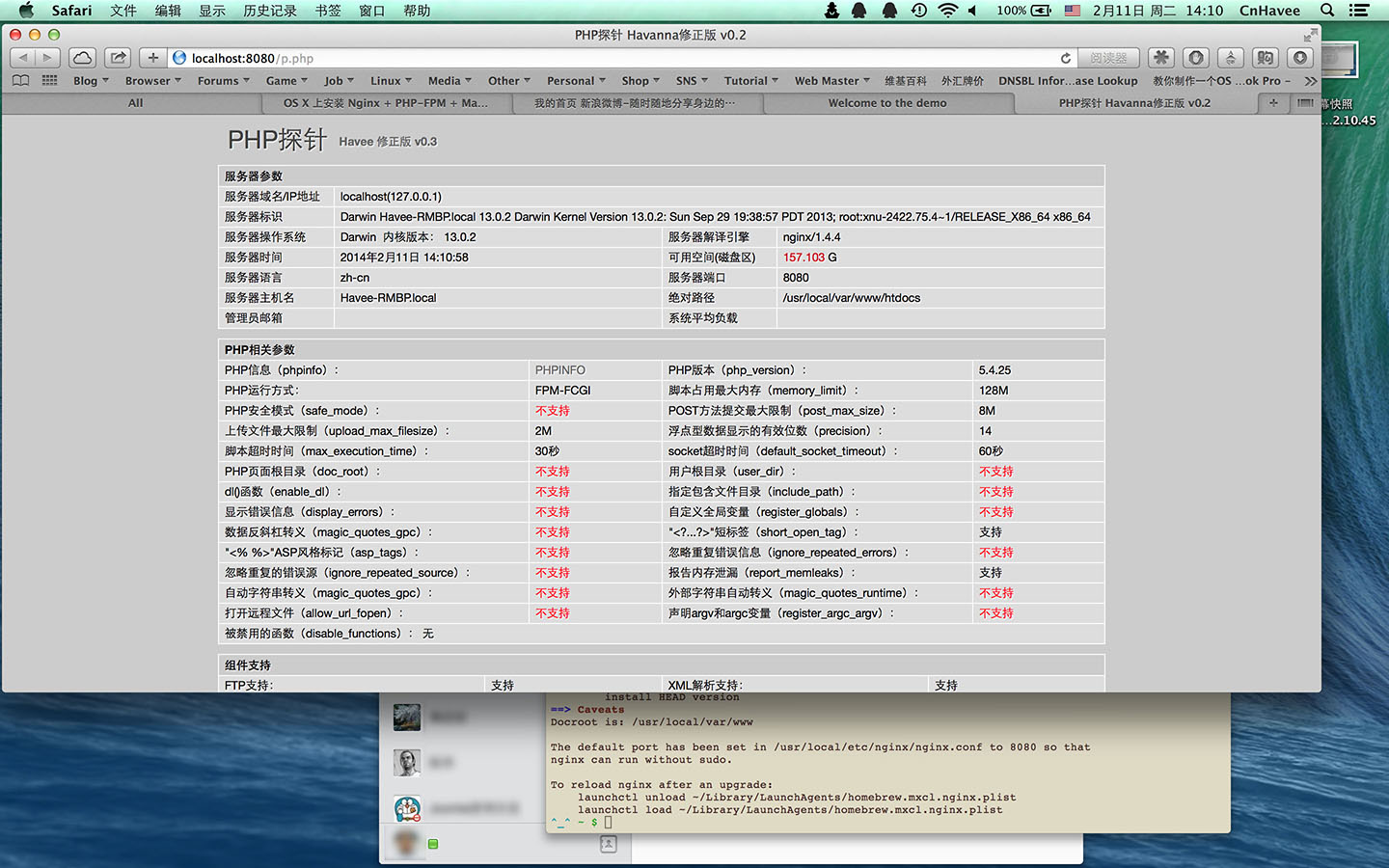Click the hexagon shield extension icon
1389x868 pixels.
pos(1196,58)
